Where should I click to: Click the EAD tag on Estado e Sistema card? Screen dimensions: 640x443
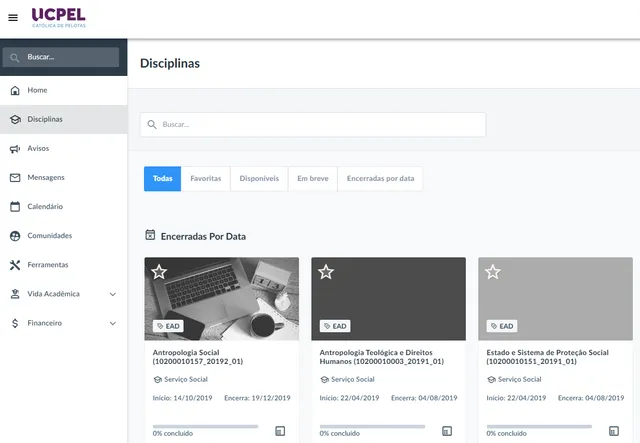point(502,326)
